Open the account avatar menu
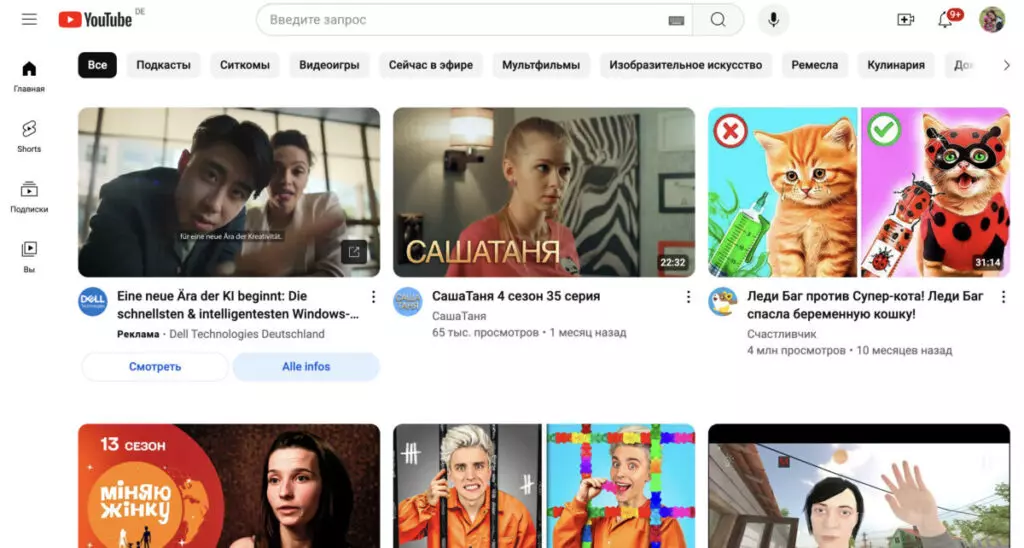 coord(991,20)
